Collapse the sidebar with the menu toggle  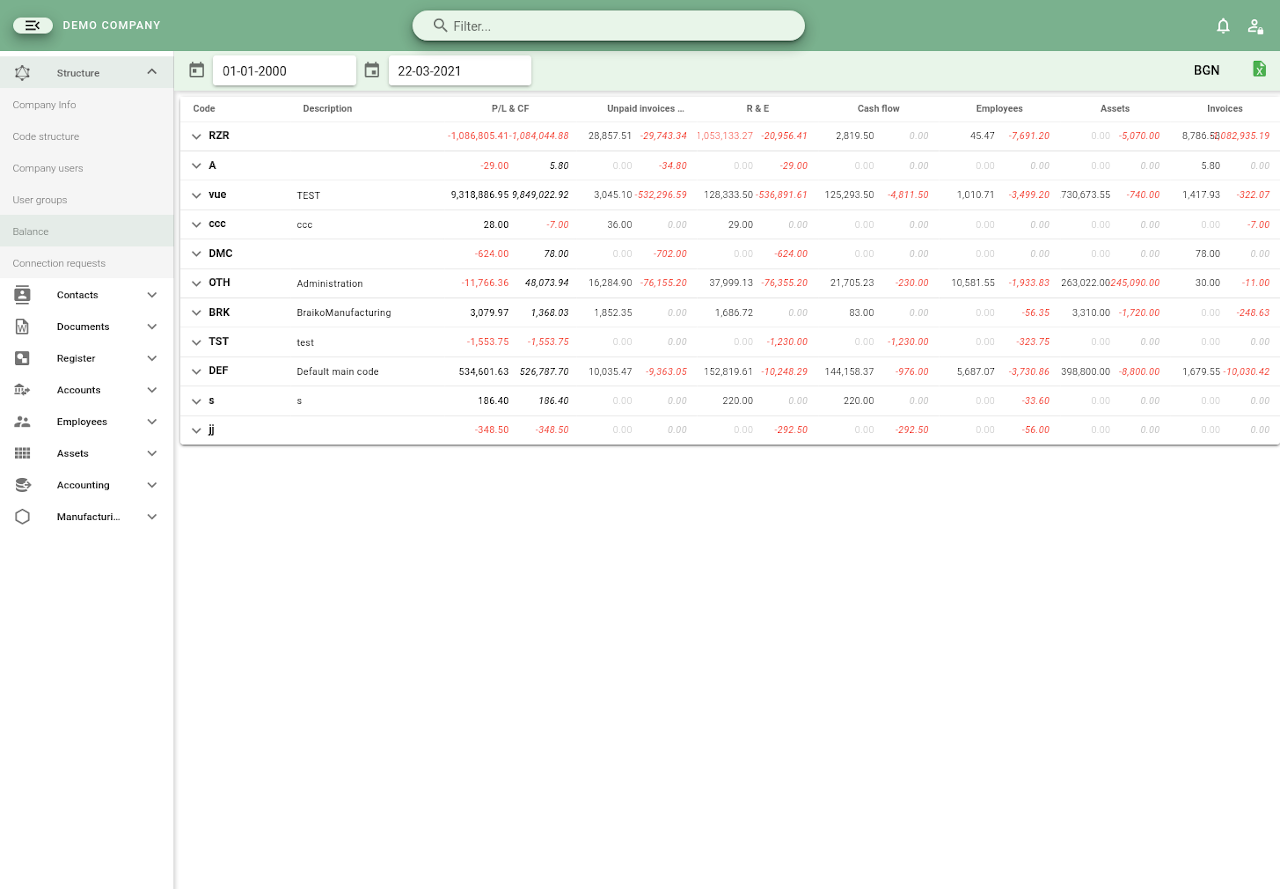(x=33, y=25)
